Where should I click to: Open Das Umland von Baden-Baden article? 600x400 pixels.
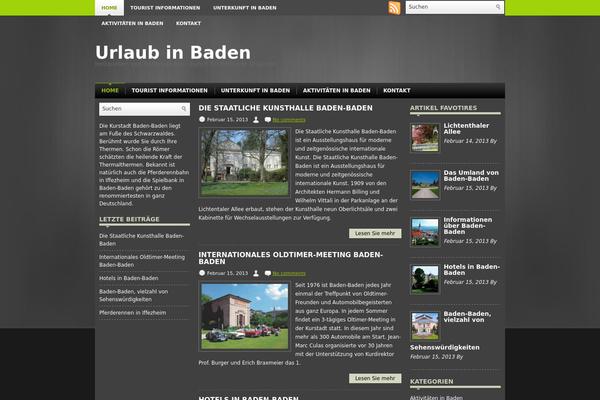471,176
